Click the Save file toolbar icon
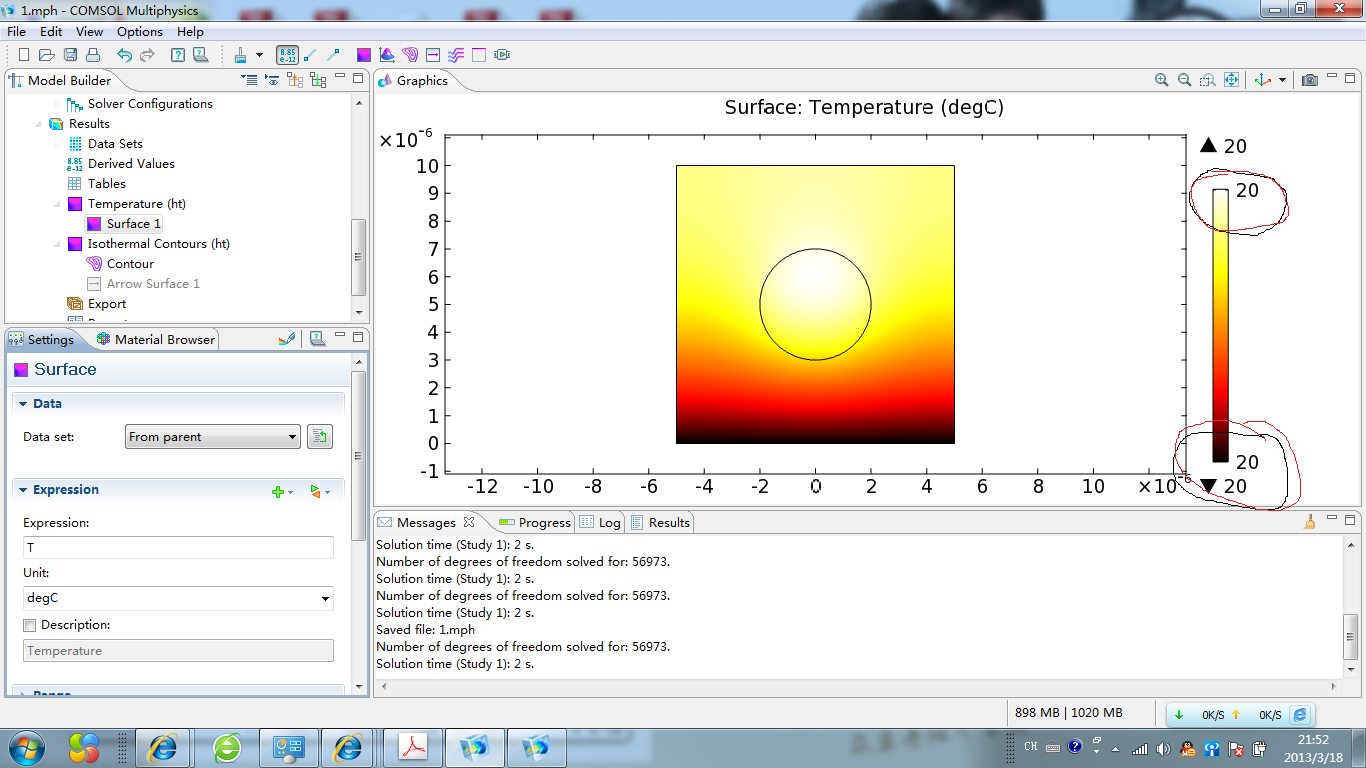This screenshot has width=1366, height=768. click(70, 55)
